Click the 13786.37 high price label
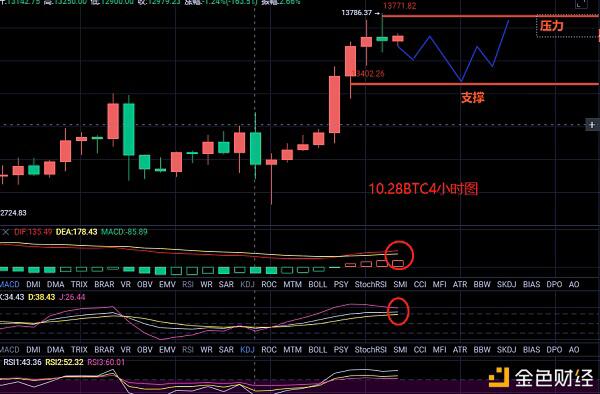This screenshot has height=394, width=600. (357, 13)
